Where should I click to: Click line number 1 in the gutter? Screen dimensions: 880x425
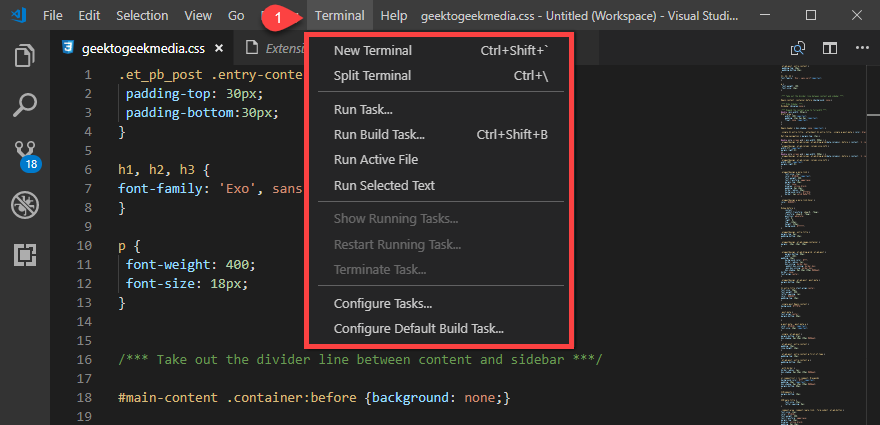(88, 75)
